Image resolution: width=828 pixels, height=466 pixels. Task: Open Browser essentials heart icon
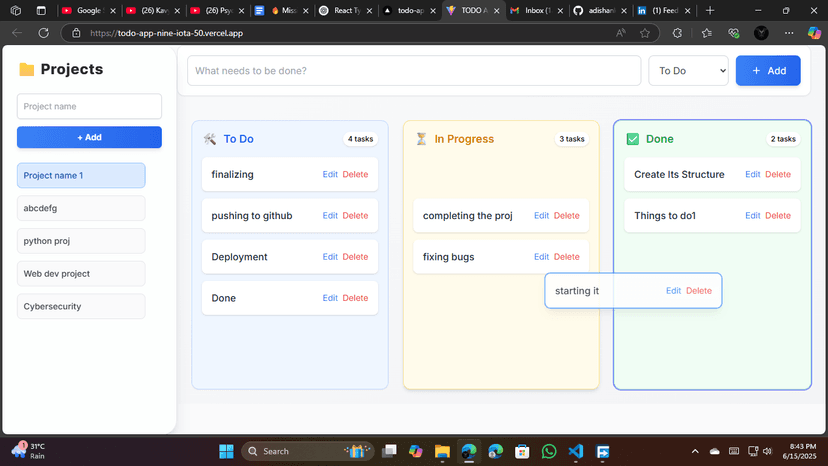733,33
